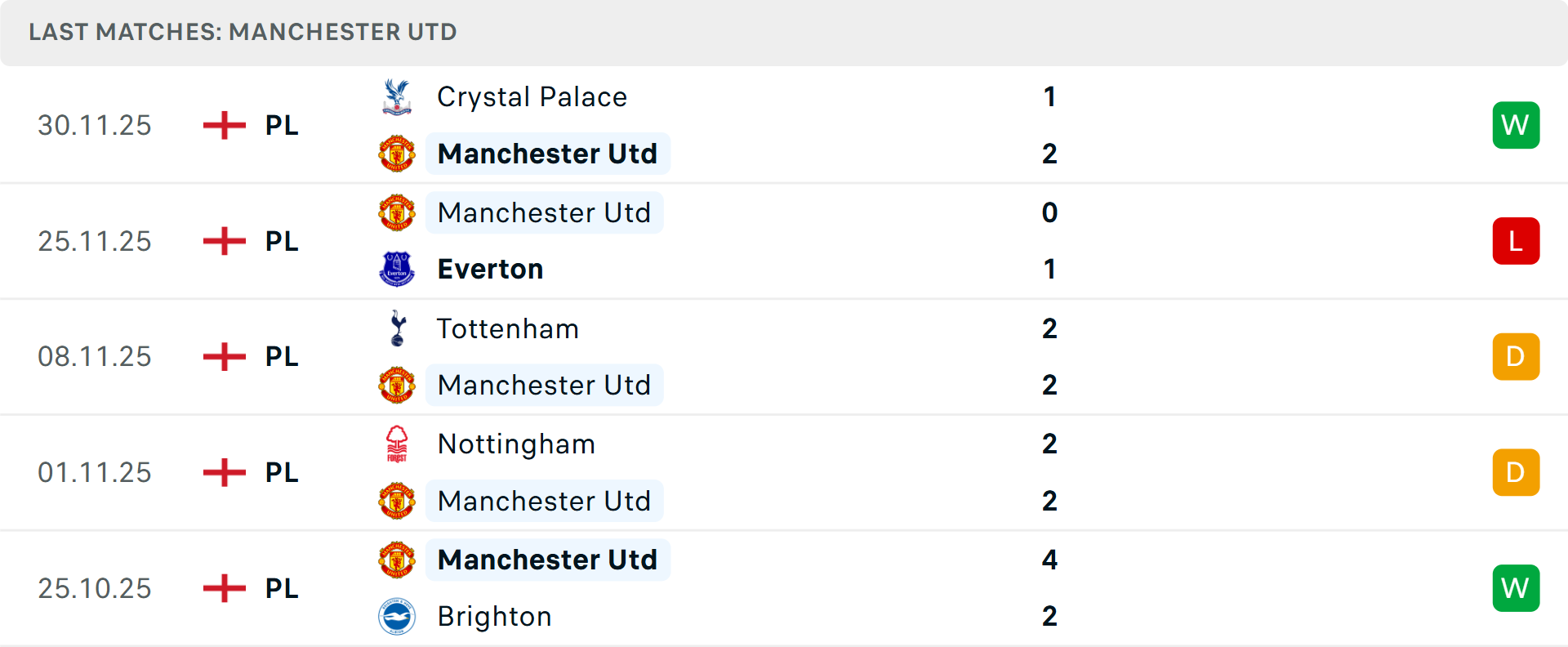Click the green W badge for 25.10.25

1516,588
